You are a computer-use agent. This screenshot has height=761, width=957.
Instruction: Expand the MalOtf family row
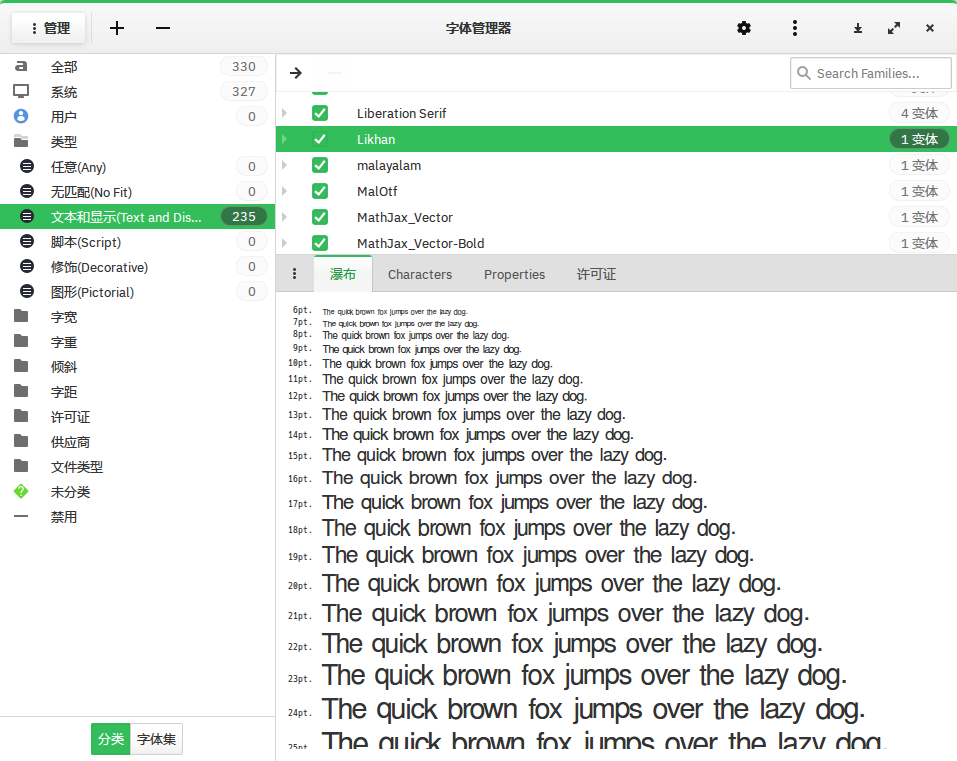tap(284, 192)
